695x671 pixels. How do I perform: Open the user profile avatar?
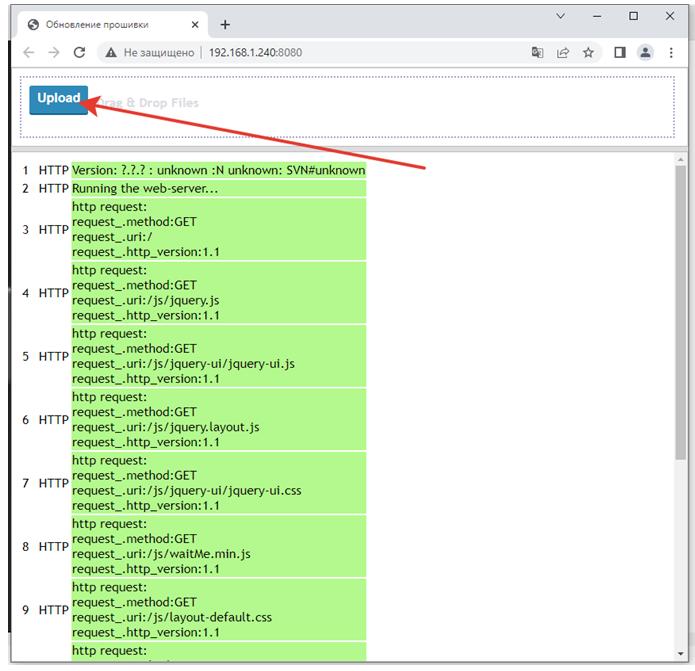(646, 52)
